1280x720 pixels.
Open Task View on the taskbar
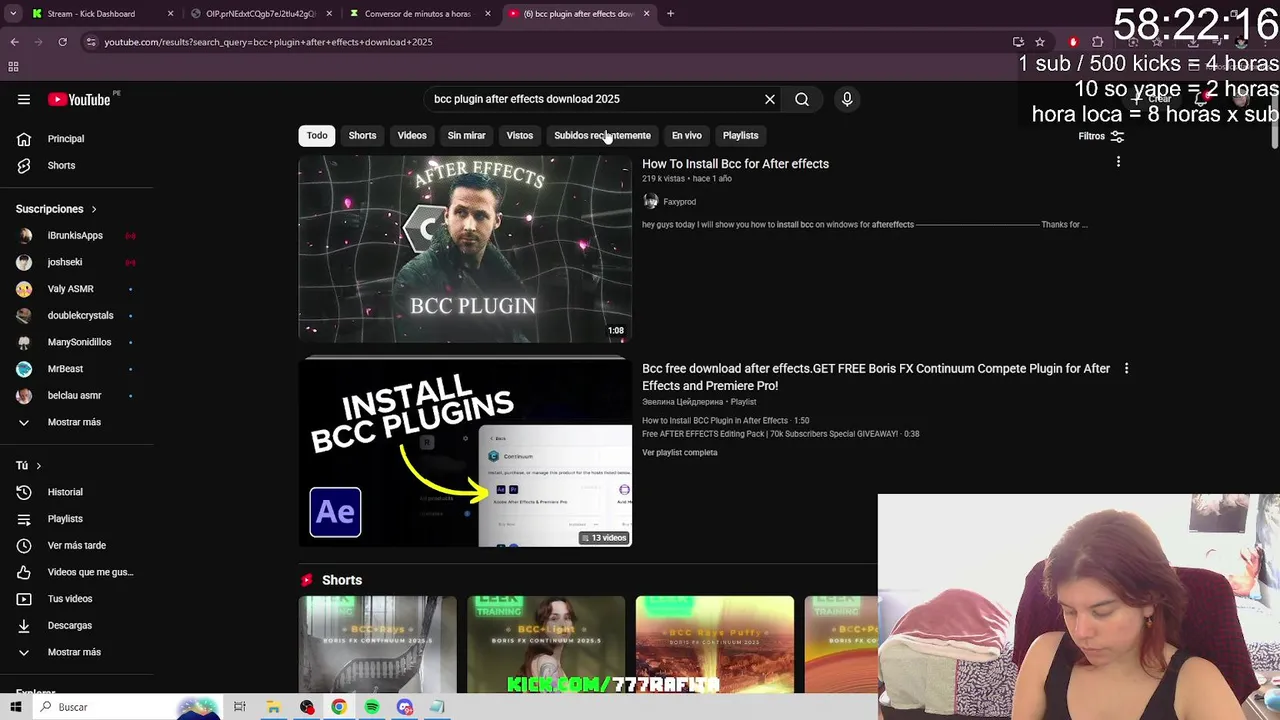tap(239, 707)
